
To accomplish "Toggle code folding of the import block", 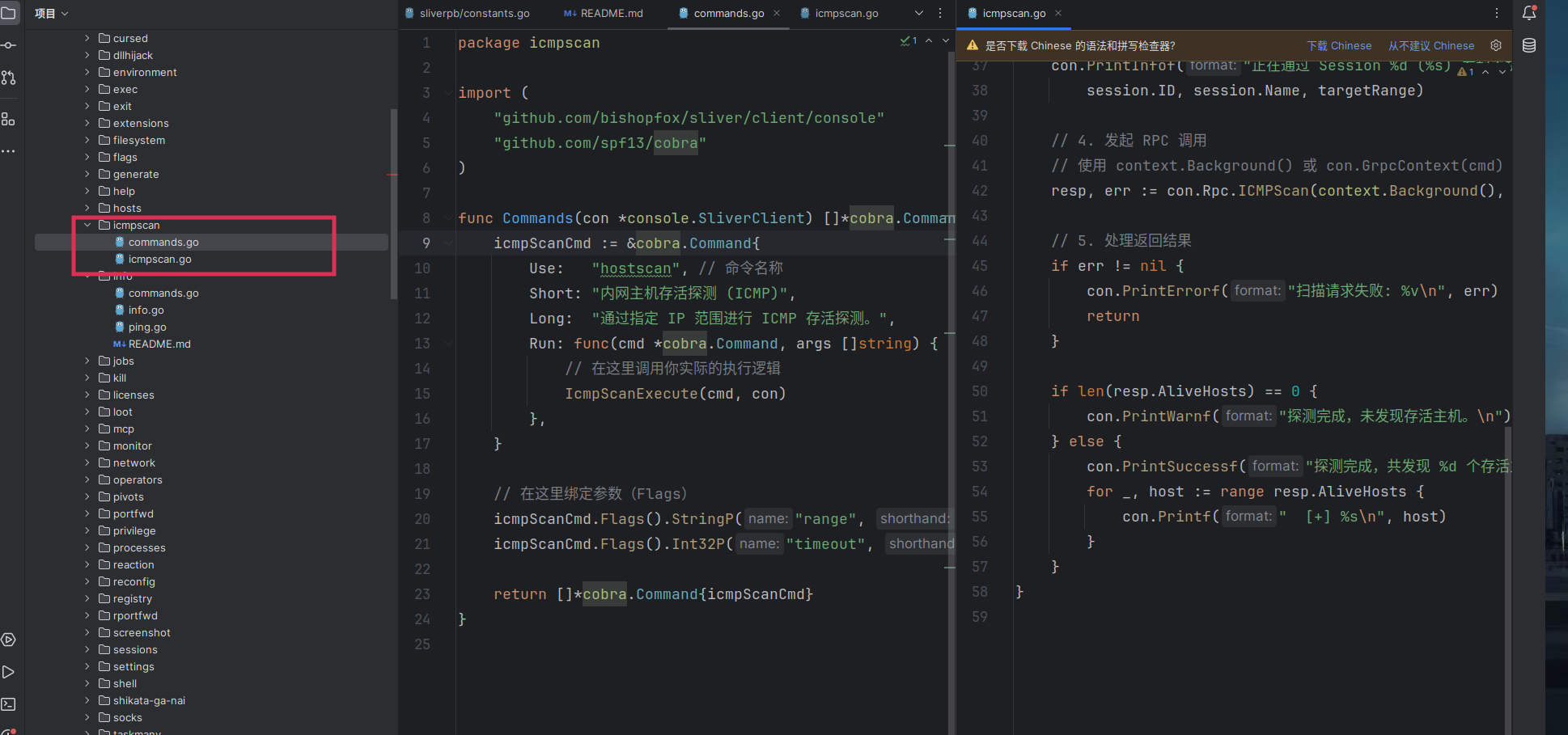I will [x=448, y=93].
